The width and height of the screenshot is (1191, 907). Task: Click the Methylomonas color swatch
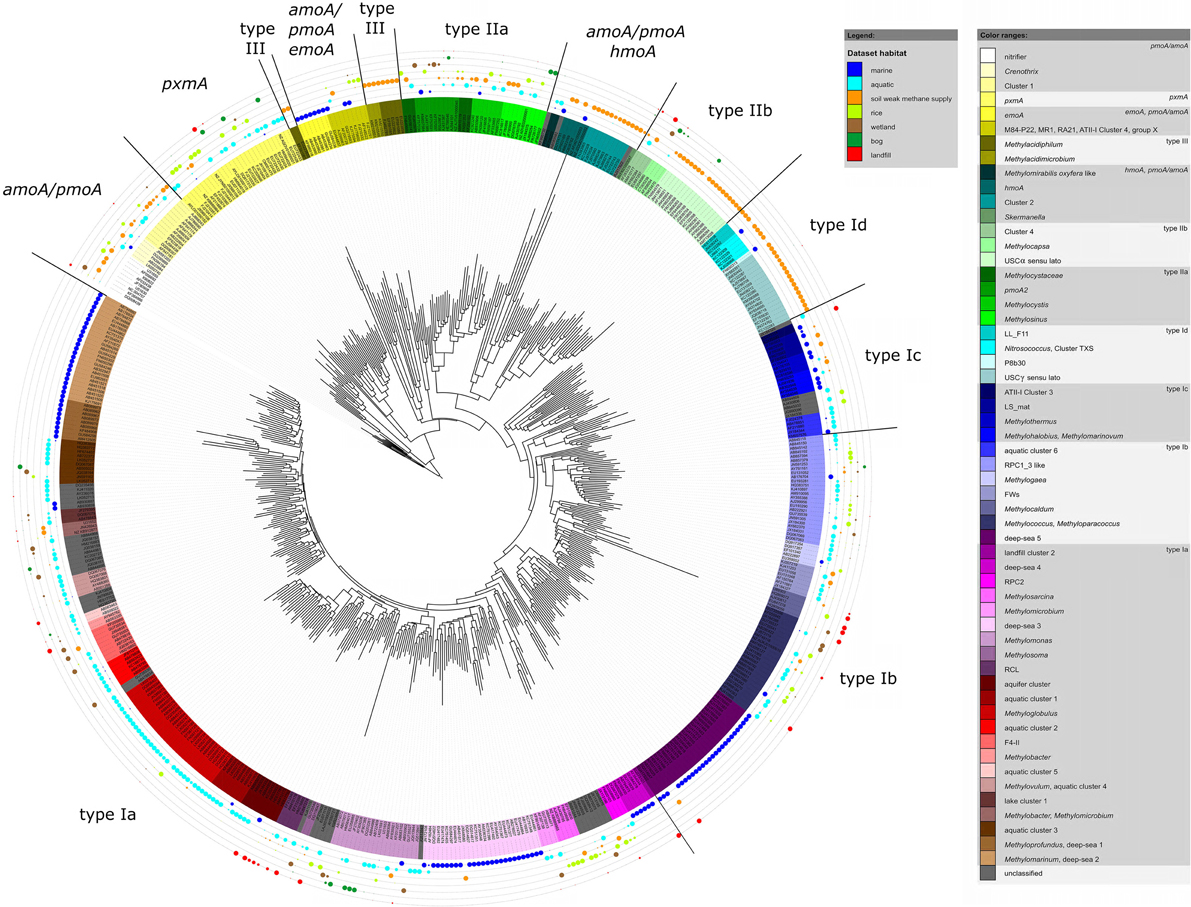(x=987, y=640)
